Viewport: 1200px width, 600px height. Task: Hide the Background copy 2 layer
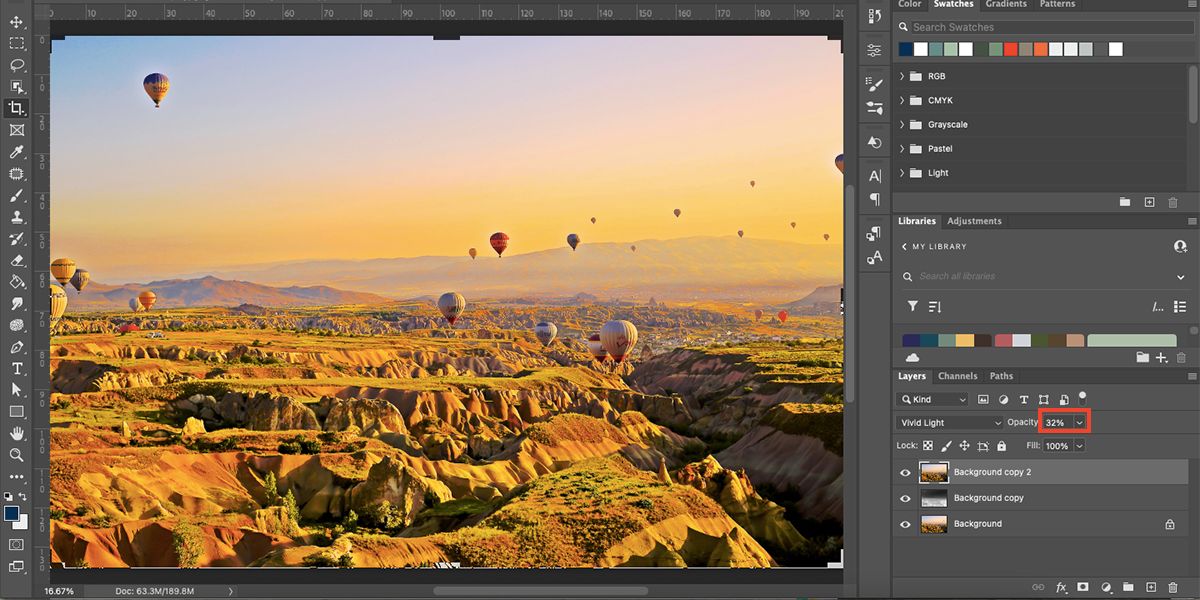click(905, 471)
